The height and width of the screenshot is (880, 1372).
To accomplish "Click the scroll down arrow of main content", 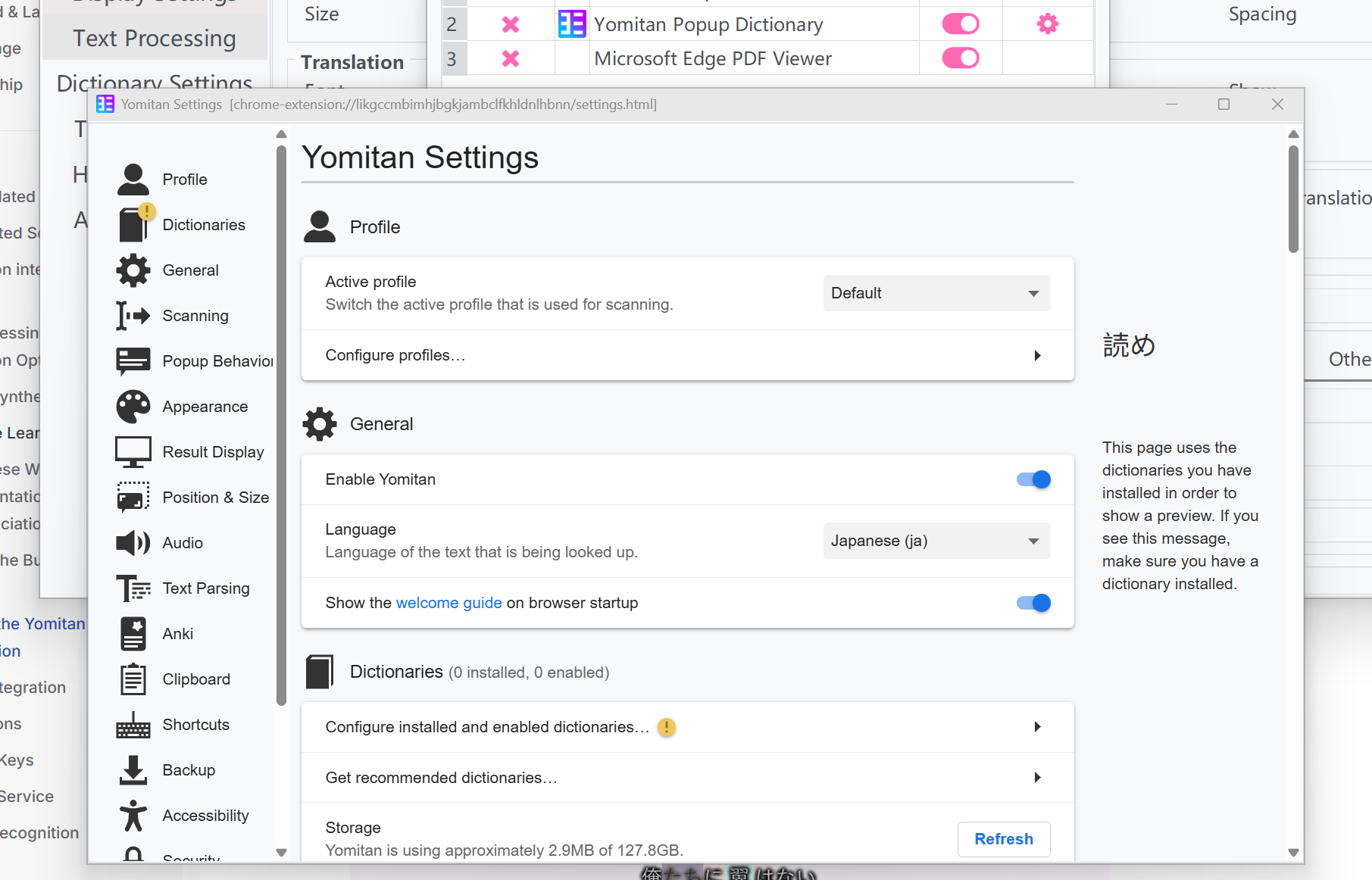I will 1293,853.
